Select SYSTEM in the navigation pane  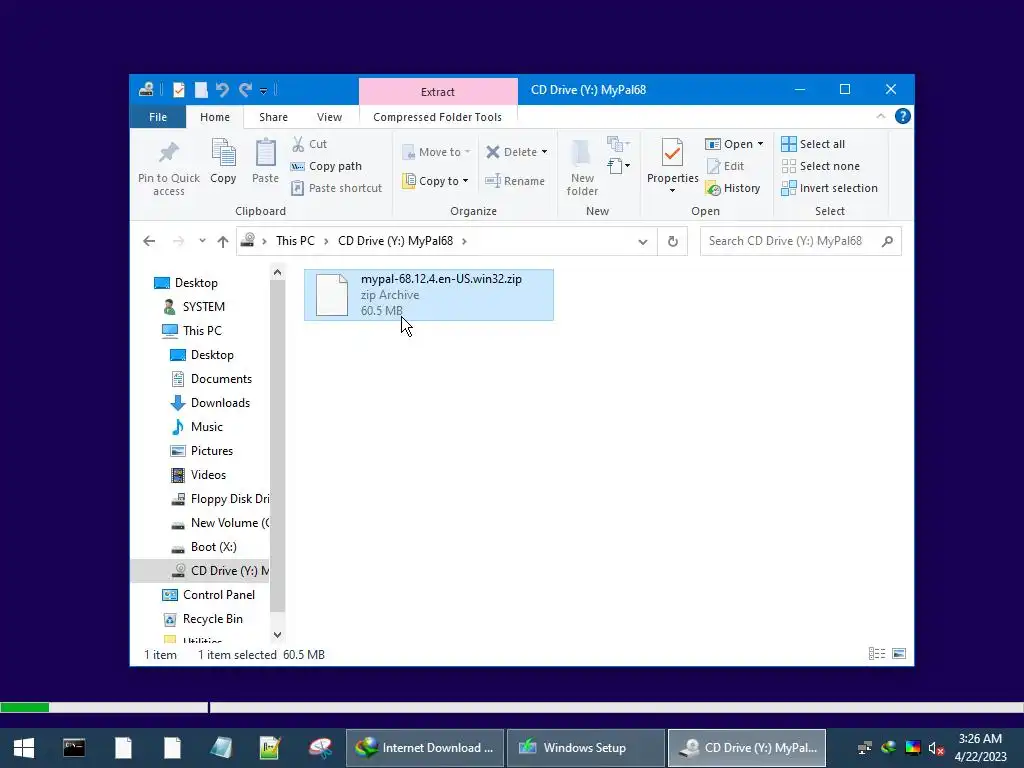[x=203, y=306]
